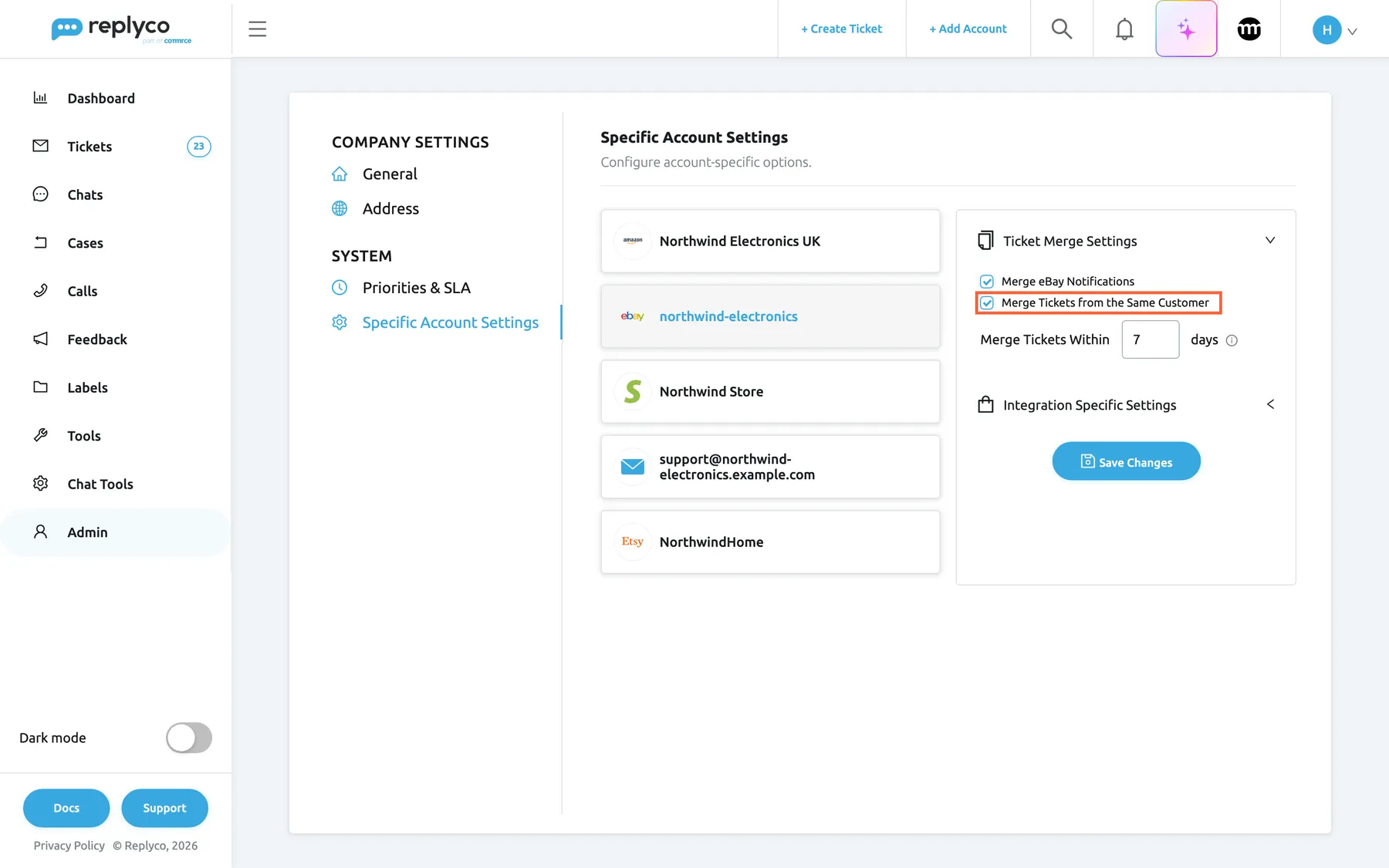Screen dimensions: 1389x868
Task: Click + Add Account
Action: click(968, 29)
